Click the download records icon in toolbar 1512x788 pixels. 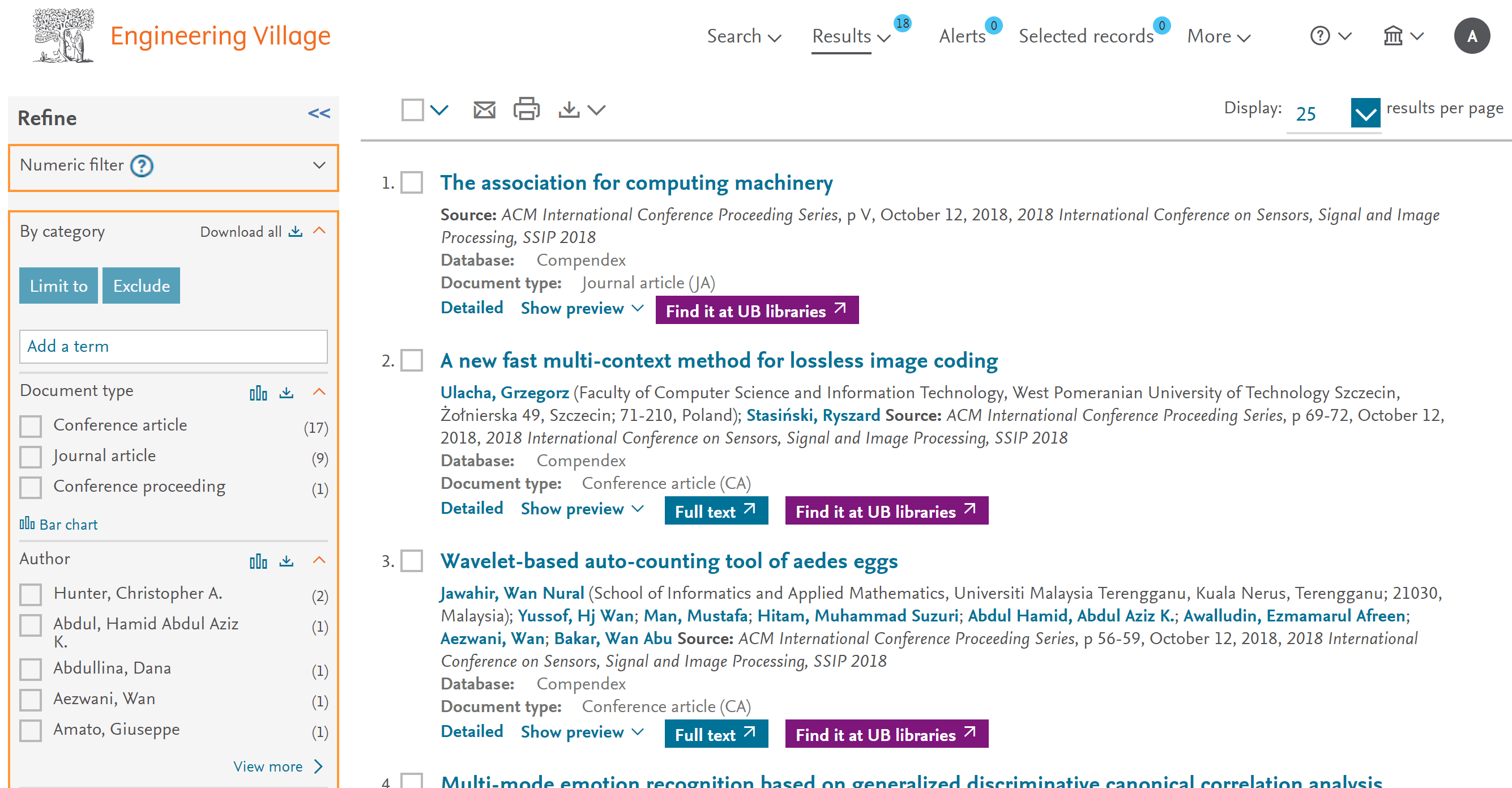(569, 109)
